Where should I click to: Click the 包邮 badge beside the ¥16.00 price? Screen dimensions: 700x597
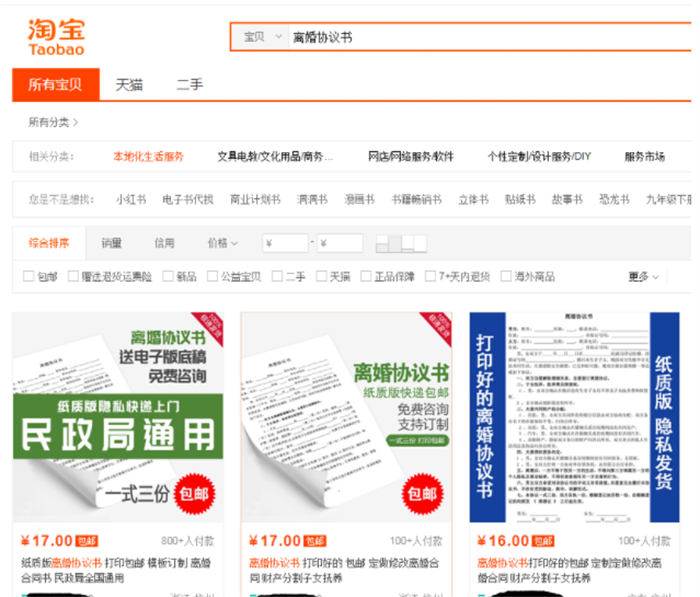(x=542, y=541)
